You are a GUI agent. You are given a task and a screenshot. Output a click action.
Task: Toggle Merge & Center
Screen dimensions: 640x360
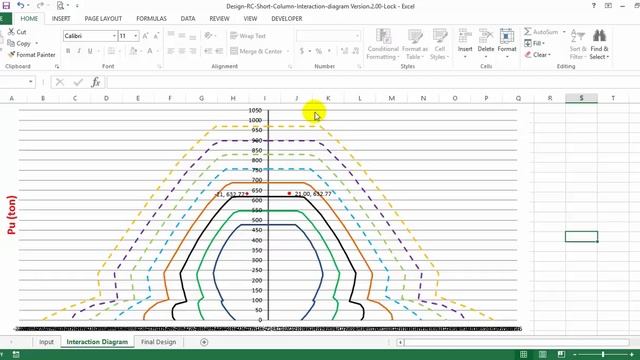tap(256, 51)
